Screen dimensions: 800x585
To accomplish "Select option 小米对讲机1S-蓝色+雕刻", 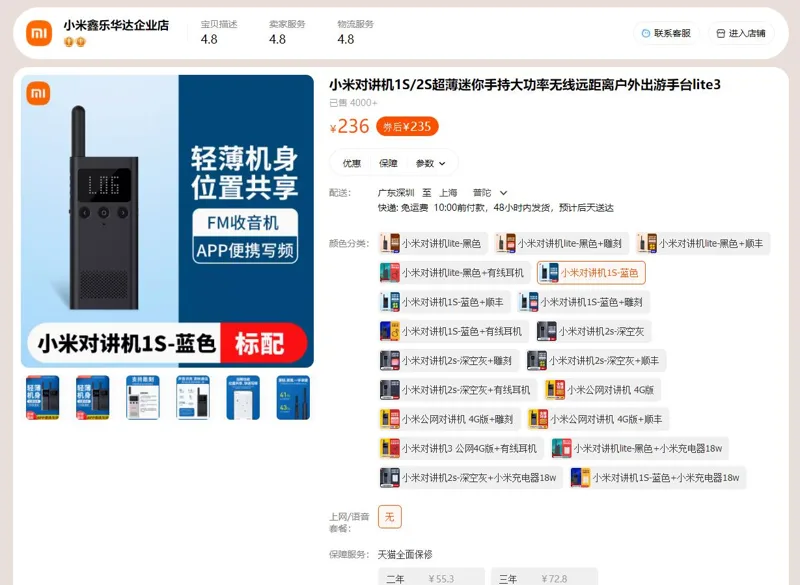I will pos(583,302).
